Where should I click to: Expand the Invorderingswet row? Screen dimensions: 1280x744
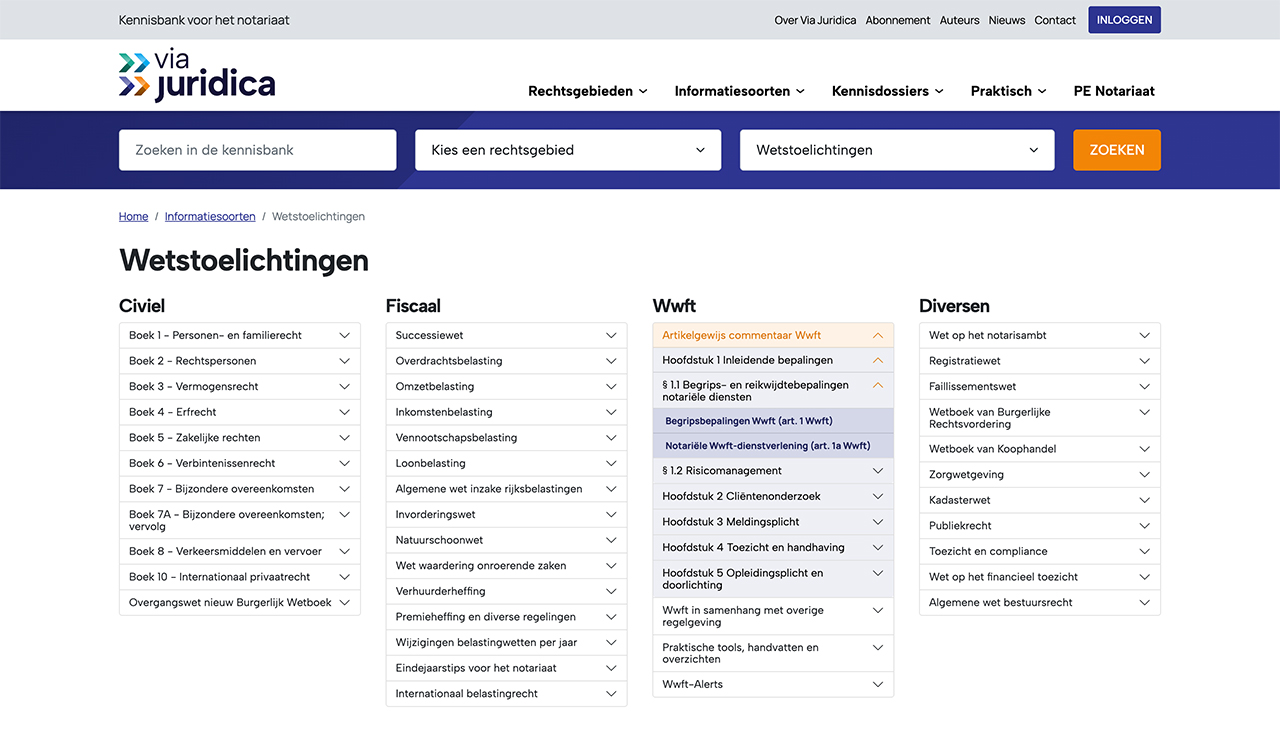point(506,514)
